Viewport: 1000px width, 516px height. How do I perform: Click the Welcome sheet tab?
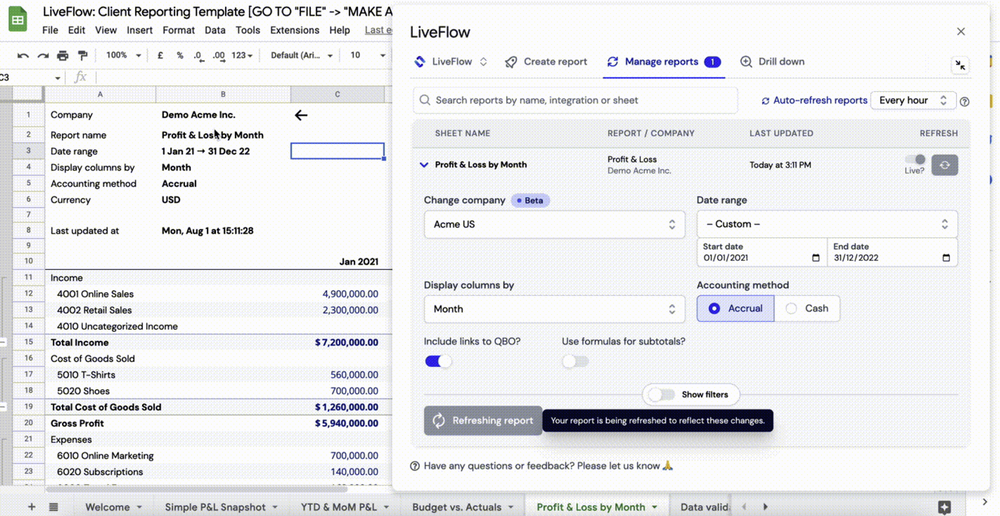[114, 507]
